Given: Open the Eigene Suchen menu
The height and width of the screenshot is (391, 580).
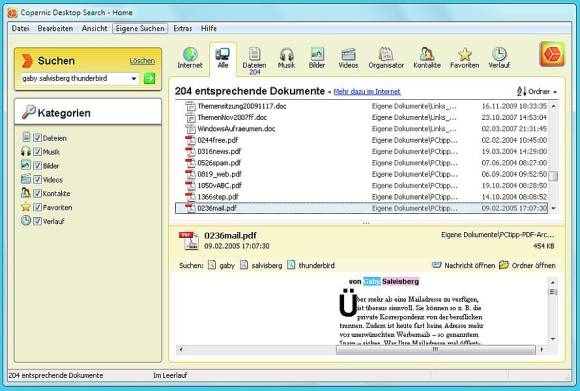Looking at the screenshot, I should click(140, 28).
